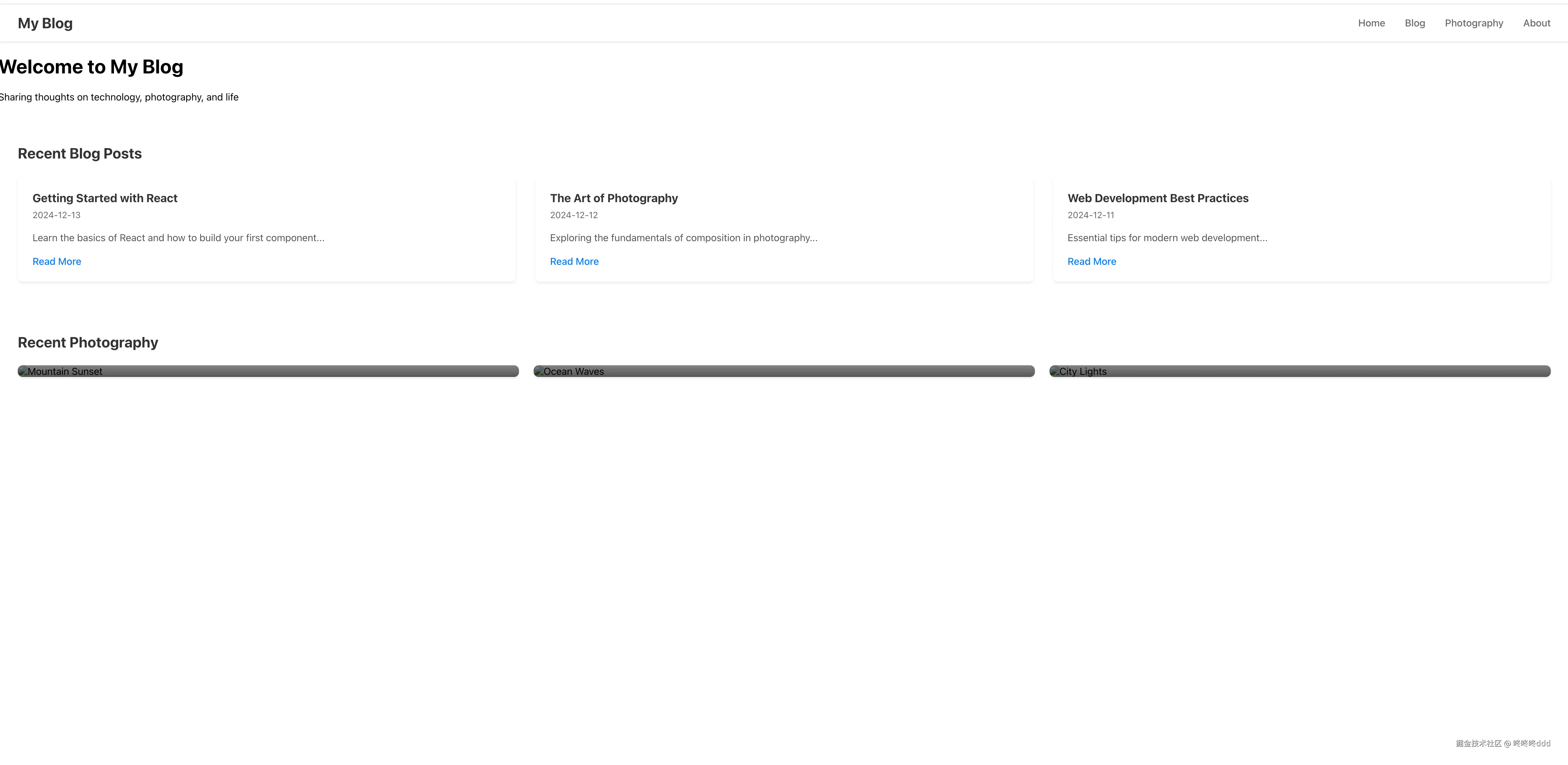Image resolution: width=1568 pixels, height=765 pixels.
Task: Read More on The Art of Photography
Action: (x=574, y=261)
